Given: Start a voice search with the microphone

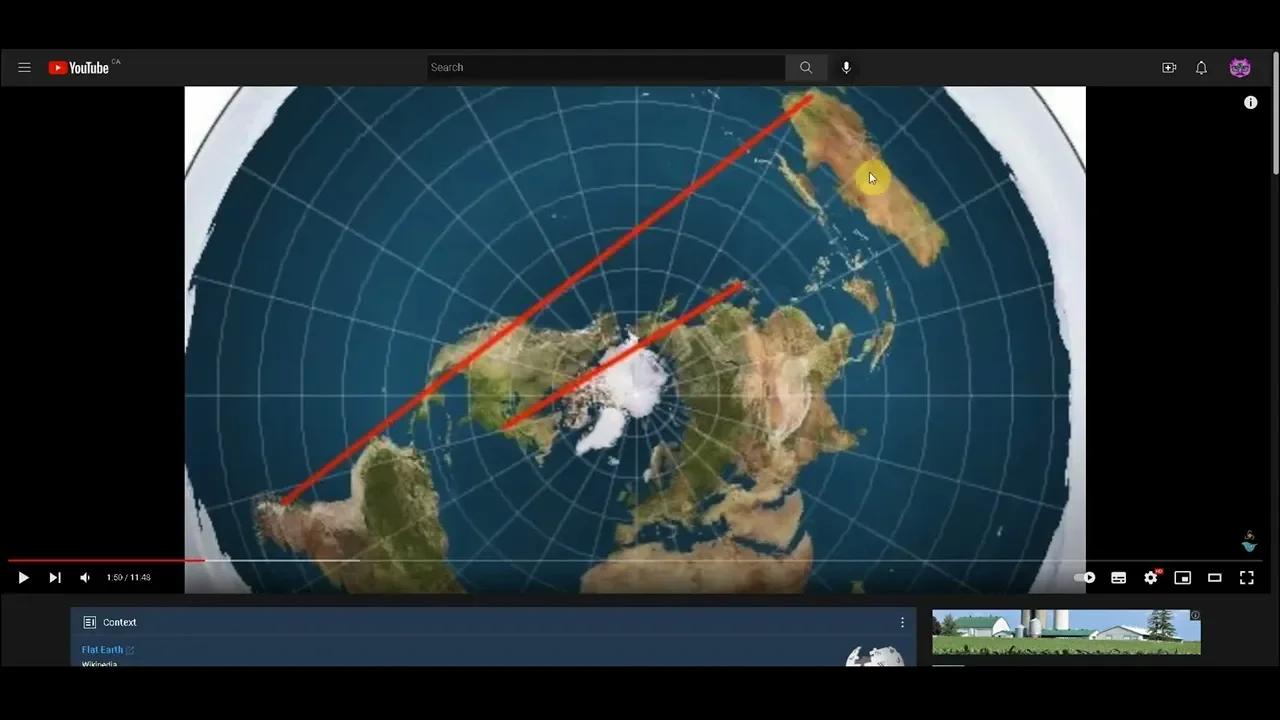Looking at the screenshot, I should coord(845,67).
